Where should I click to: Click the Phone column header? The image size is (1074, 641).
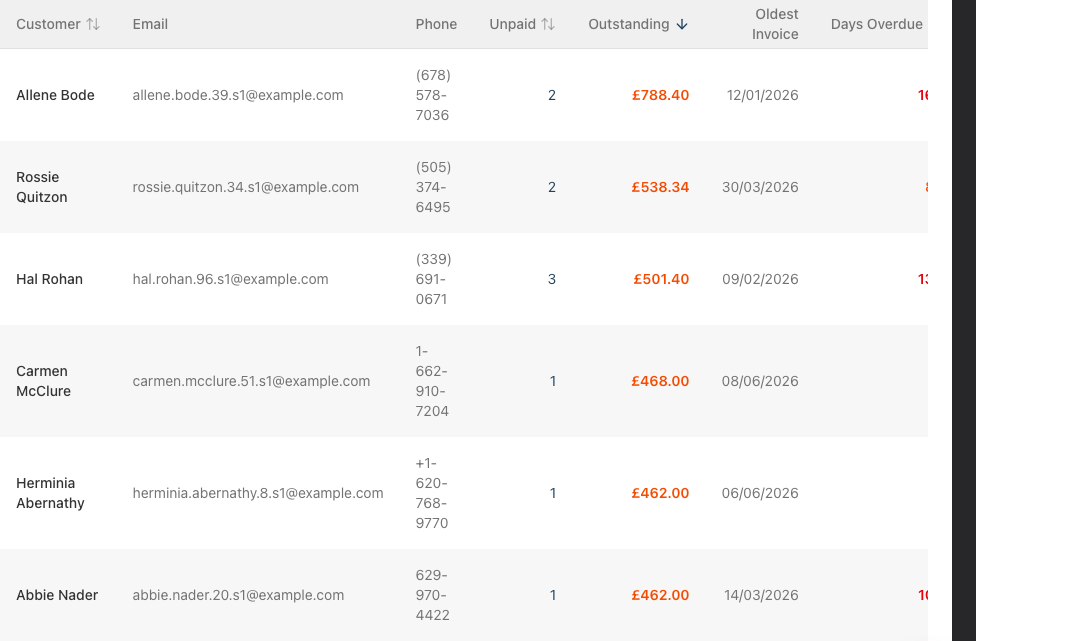click(436, 24)
